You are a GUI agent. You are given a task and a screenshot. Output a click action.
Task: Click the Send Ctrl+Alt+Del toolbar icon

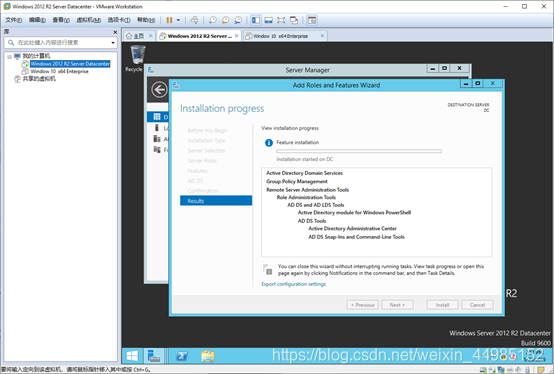(195, 20)
